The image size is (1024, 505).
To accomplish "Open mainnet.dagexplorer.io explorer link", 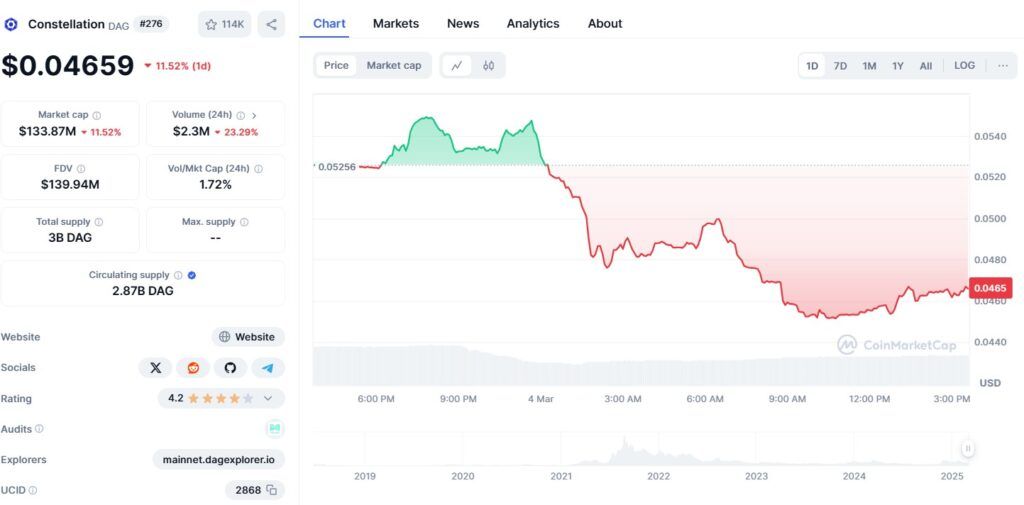I will point(219,459).
